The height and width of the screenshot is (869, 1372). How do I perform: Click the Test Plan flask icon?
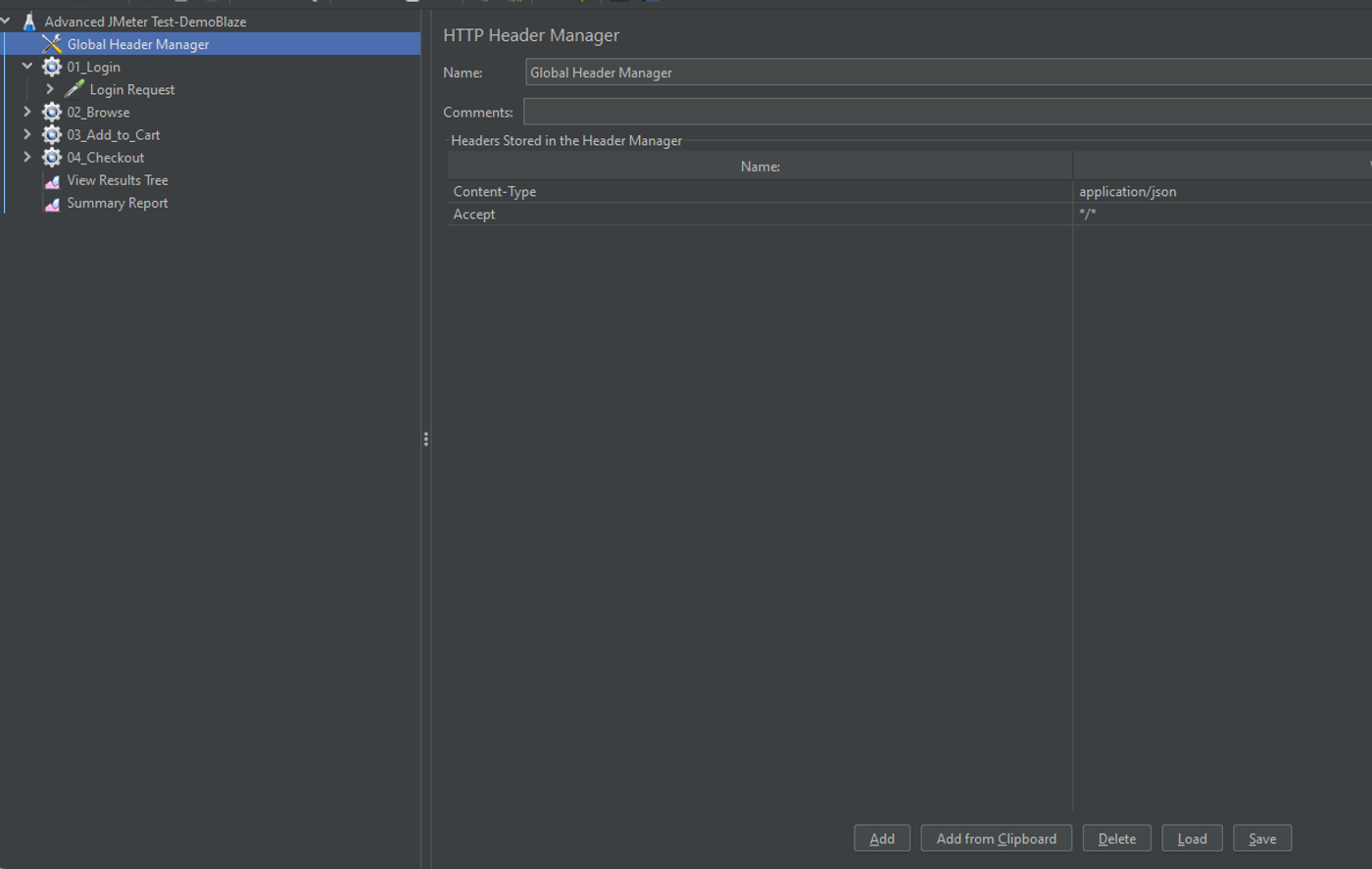(29, 22)
